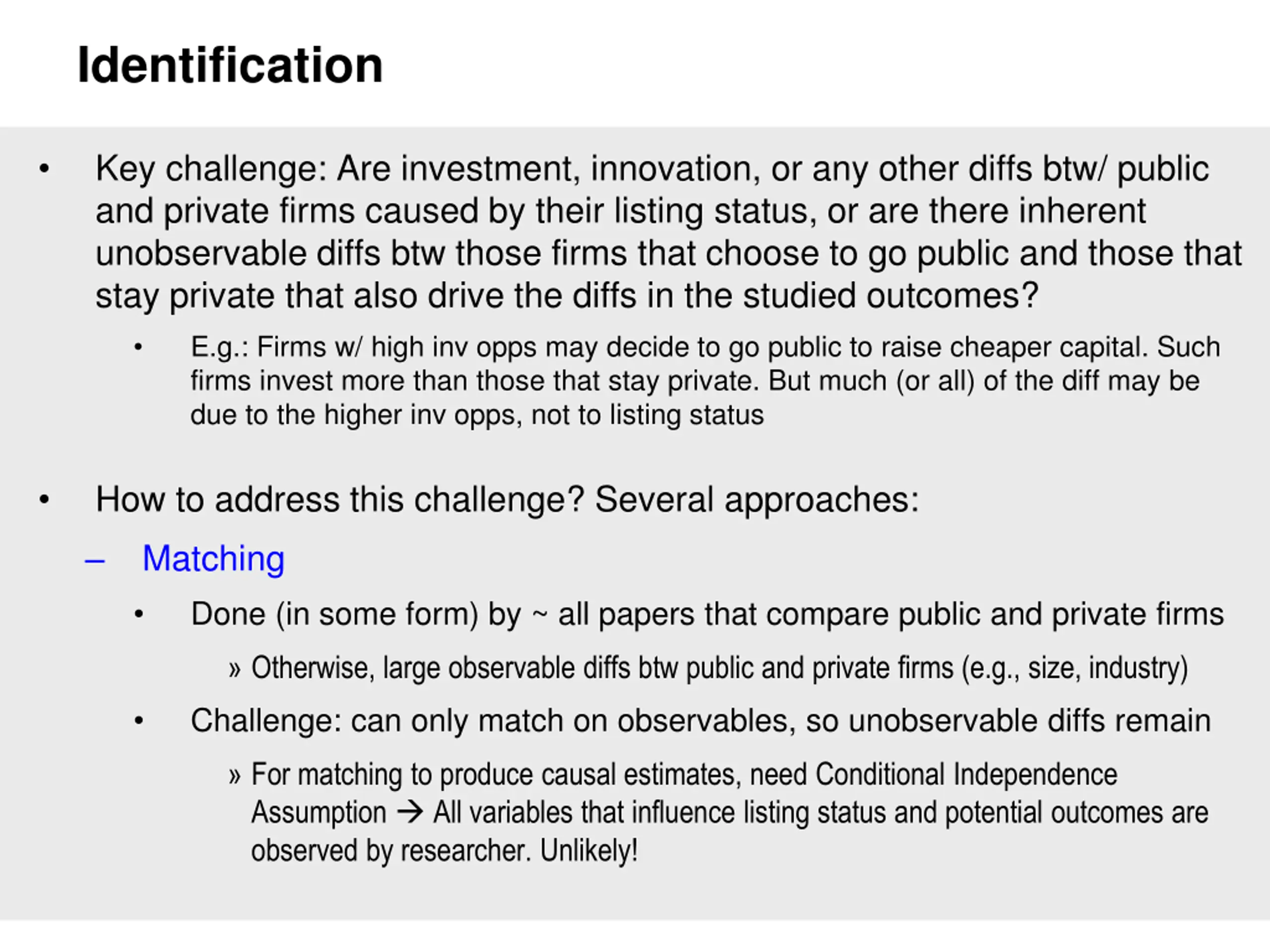Click the » marker before "Otherwise"
The height and width of the screenshot is (952, 1270).
234,669
